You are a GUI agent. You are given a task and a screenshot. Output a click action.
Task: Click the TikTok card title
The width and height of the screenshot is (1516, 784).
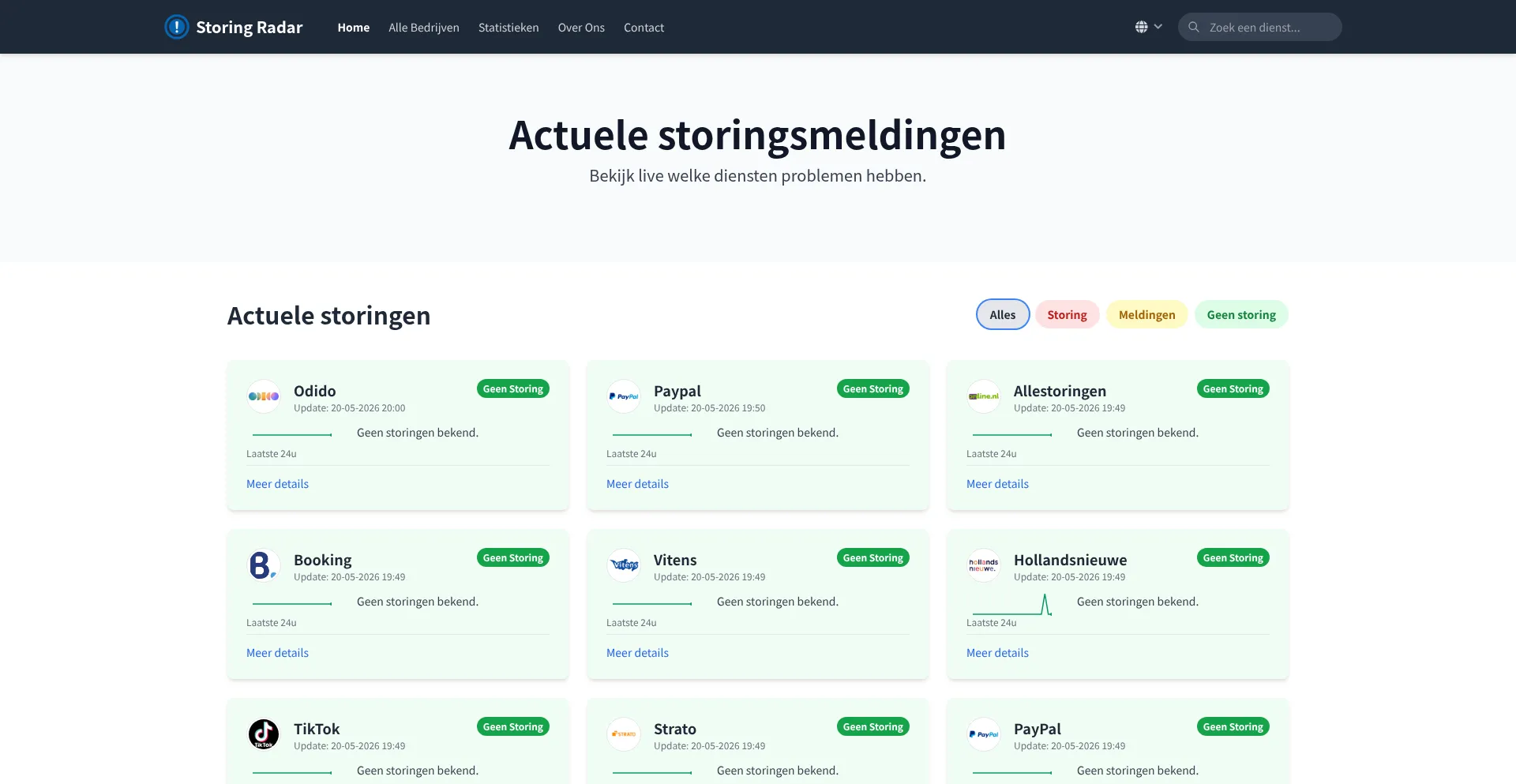pyautogui.click(x=317, y=729)
